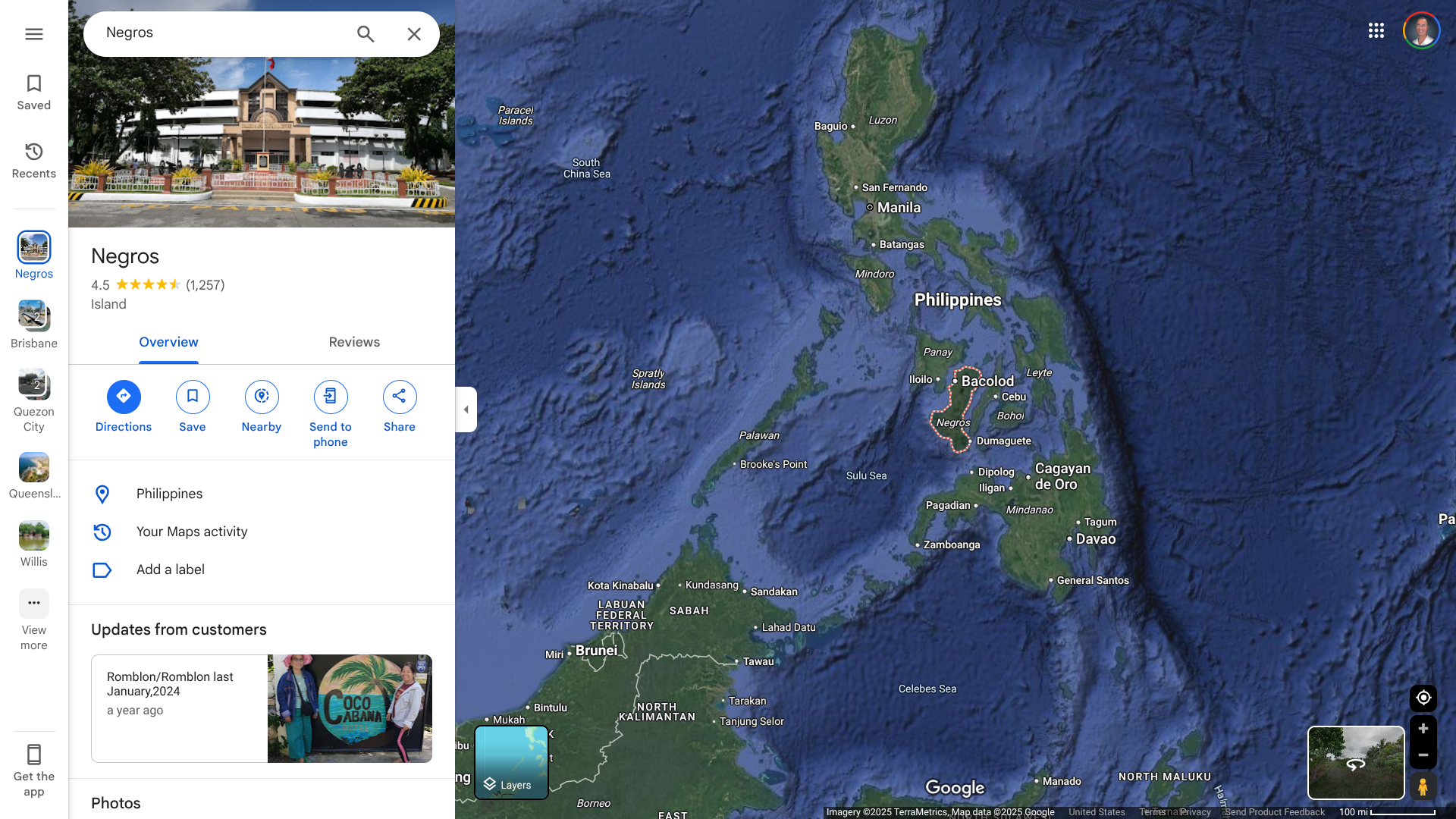Open the main hamburger menu

point(34,34)
